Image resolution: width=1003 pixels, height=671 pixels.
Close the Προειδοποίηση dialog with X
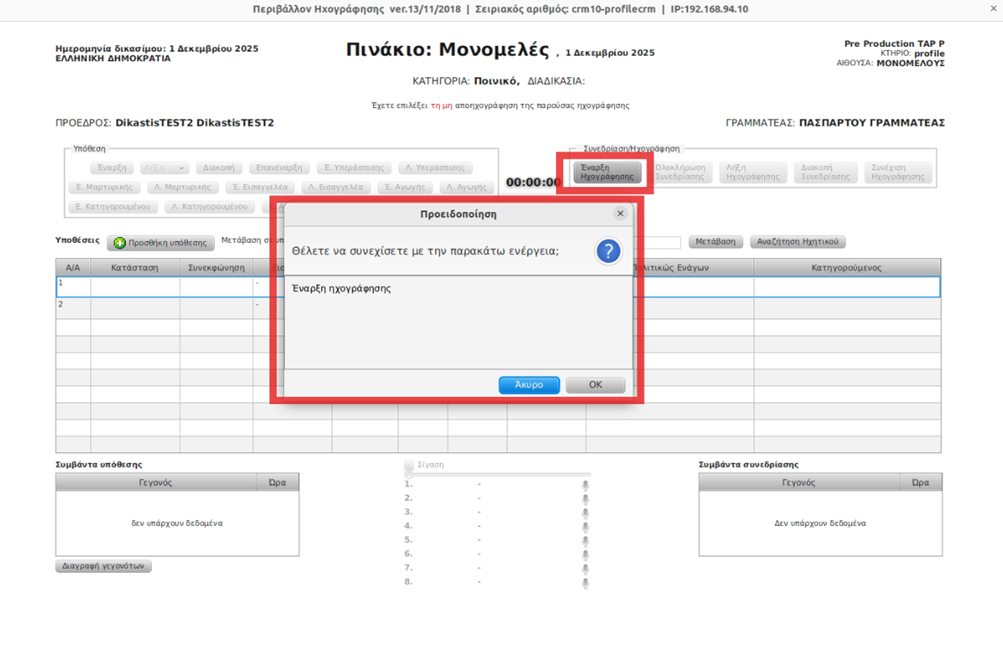[620, 214]
